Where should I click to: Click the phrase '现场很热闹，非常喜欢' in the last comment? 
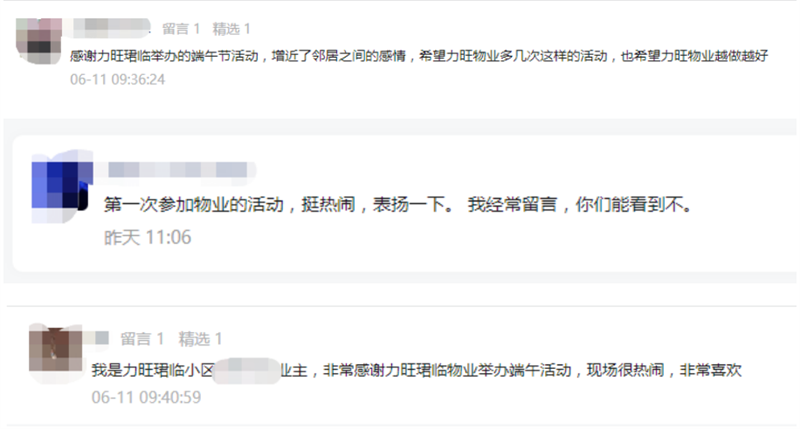(x=664, y=370)
